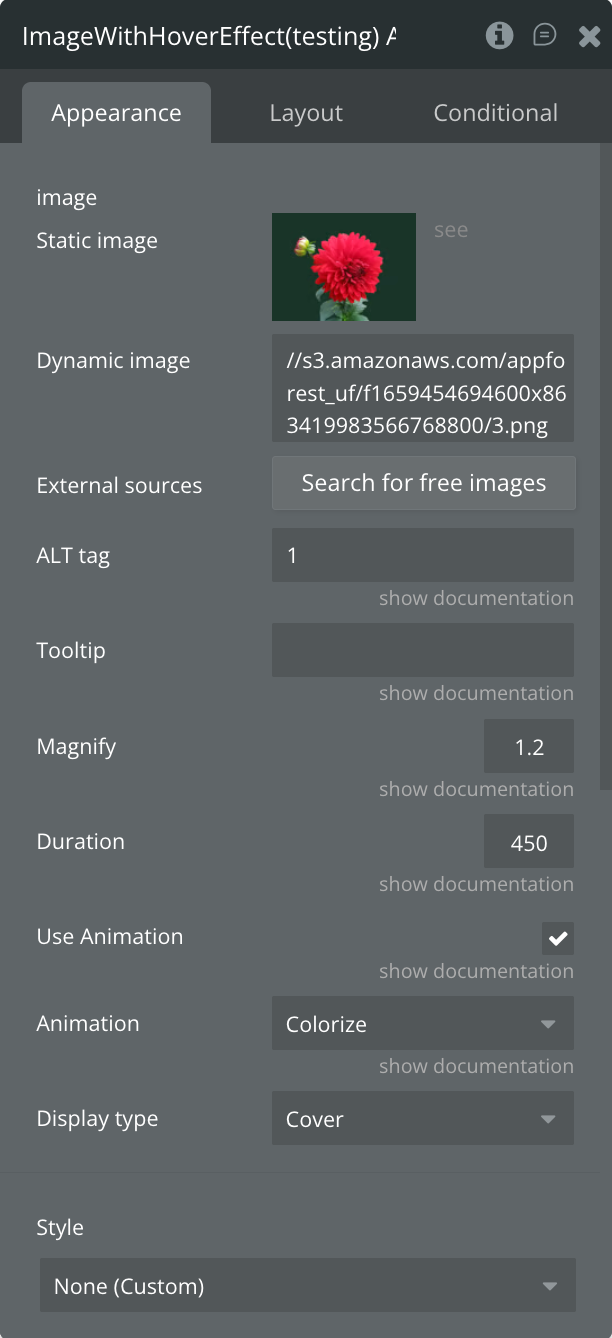Edit the Magnify value field

(529, 746)
